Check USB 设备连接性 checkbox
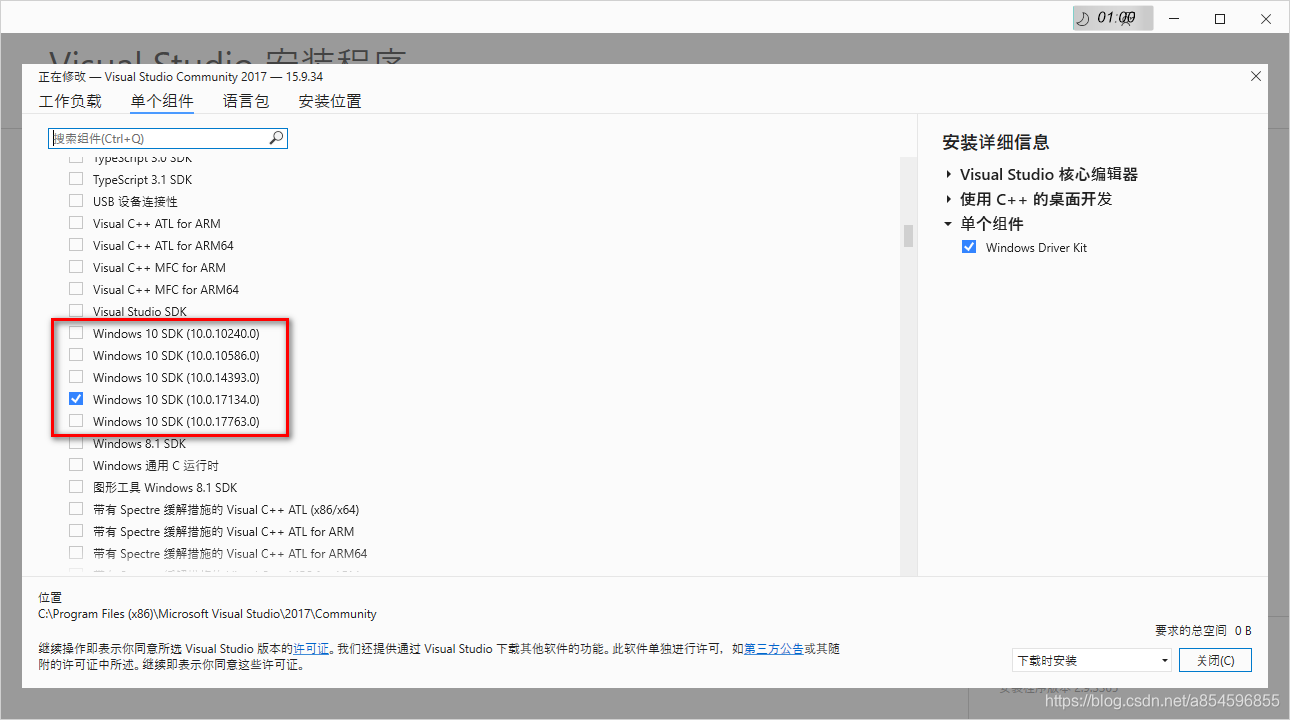1290x720 pixels. click(76, 201)
